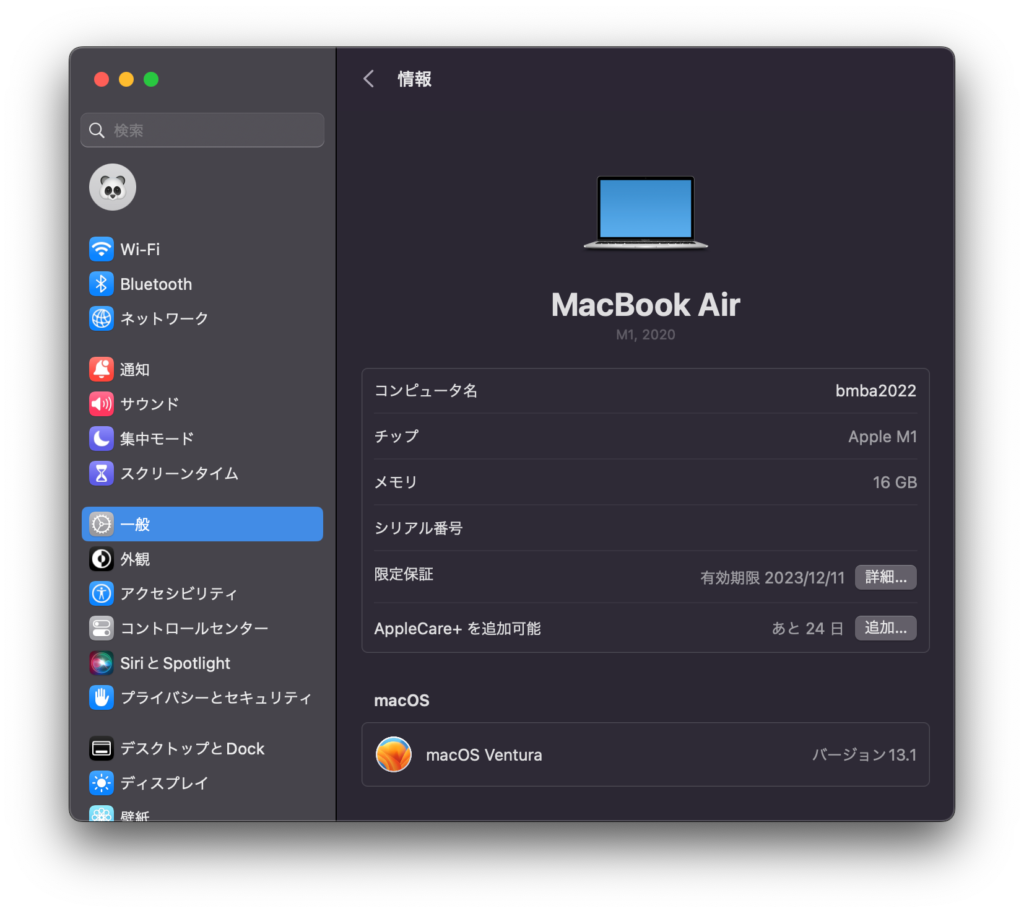The height and width of the screenshot is (913, 1024).
Task: Click the ディスプレイ sun icon
Action: pyautogui.click(x=101, y=783)
